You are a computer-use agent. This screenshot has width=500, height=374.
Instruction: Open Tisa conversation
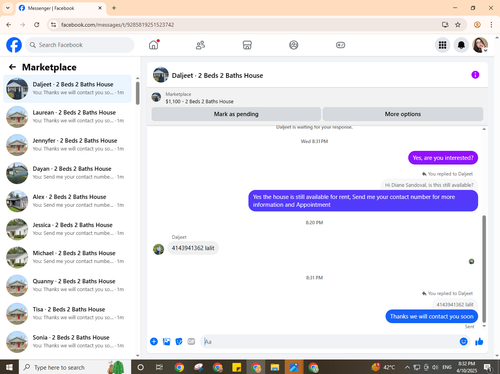pos(67,314)
